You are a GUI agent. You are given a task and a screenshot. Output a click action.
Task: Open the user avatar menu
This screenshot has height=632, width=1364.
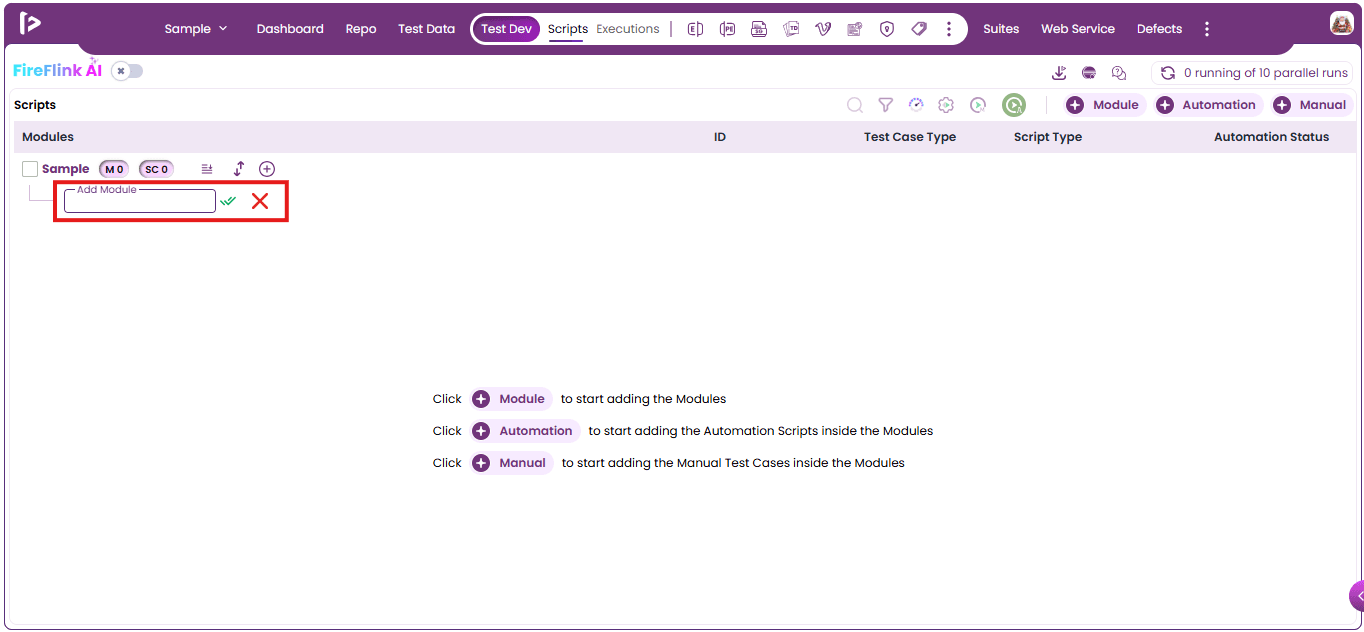pos(1341,24)
